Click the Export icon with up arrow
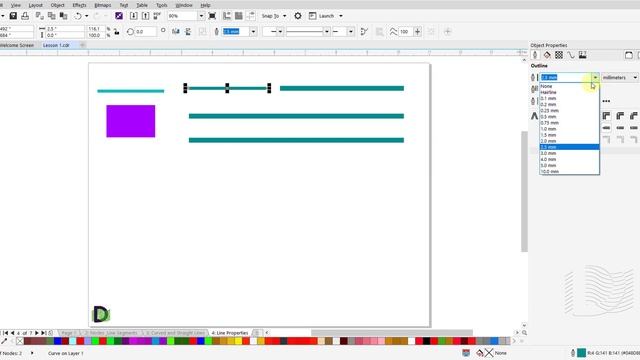This screenshot has width=640, height=360. (145, 16)
